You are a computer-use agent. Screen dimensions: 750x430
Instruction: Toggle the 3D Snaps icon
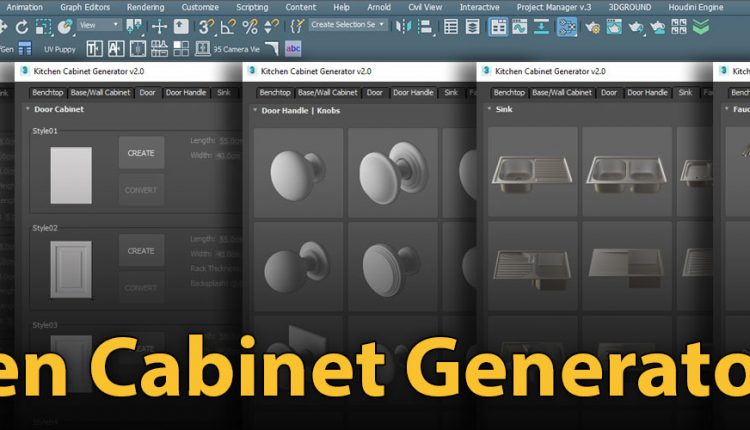pos(205,26)
